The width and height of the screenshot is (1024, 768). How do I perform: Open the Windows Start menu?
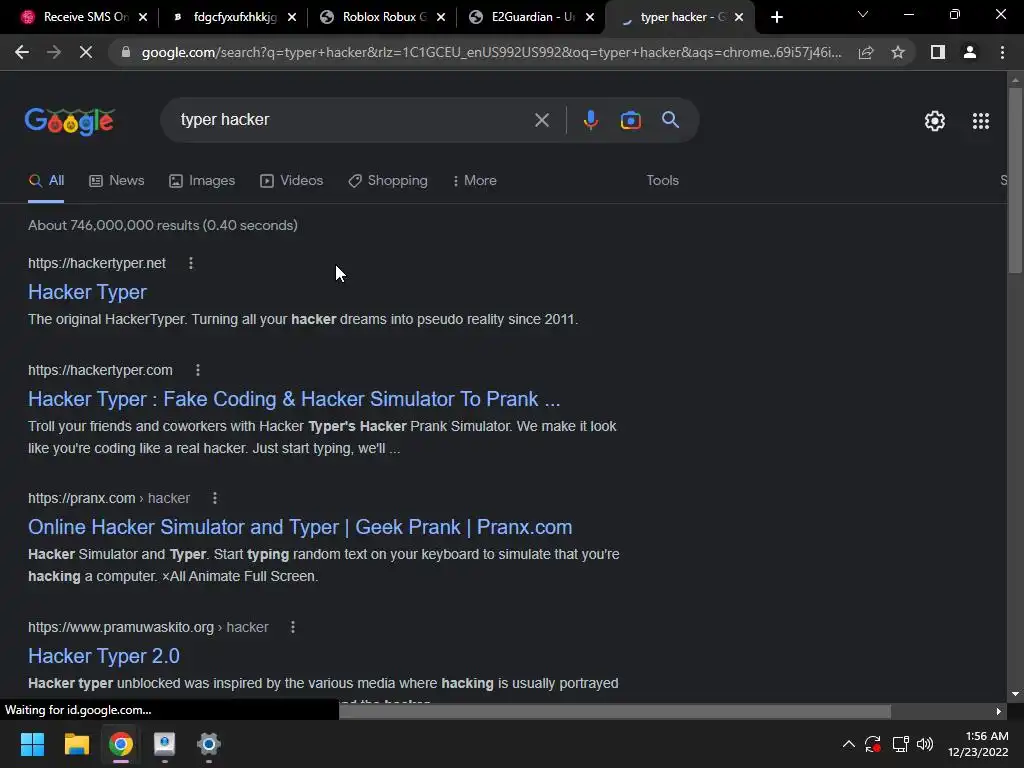(32, 744)
